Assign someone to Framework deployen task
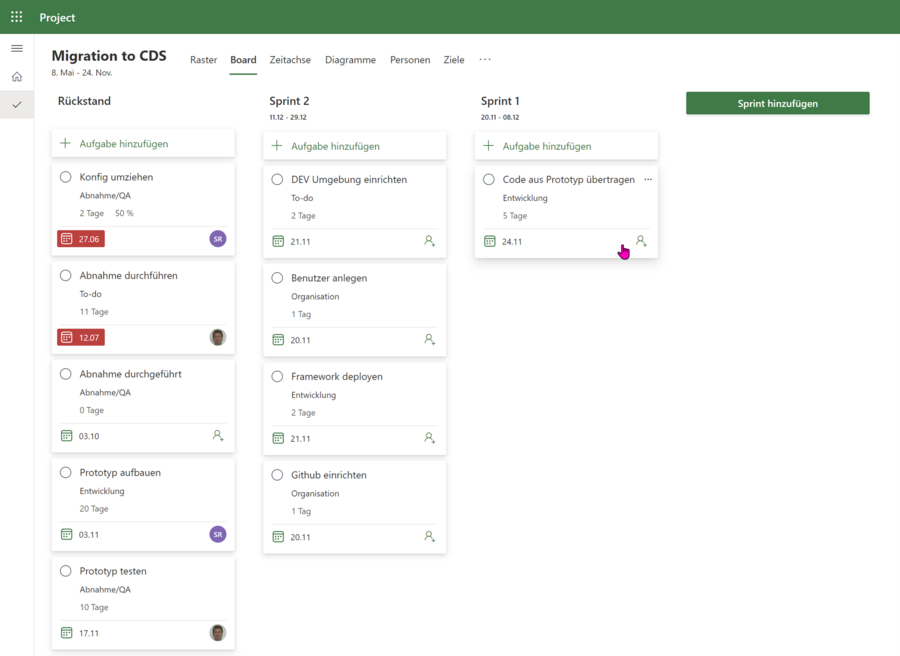Viewport: 900px width, 656px height. (x=429, y=438)
